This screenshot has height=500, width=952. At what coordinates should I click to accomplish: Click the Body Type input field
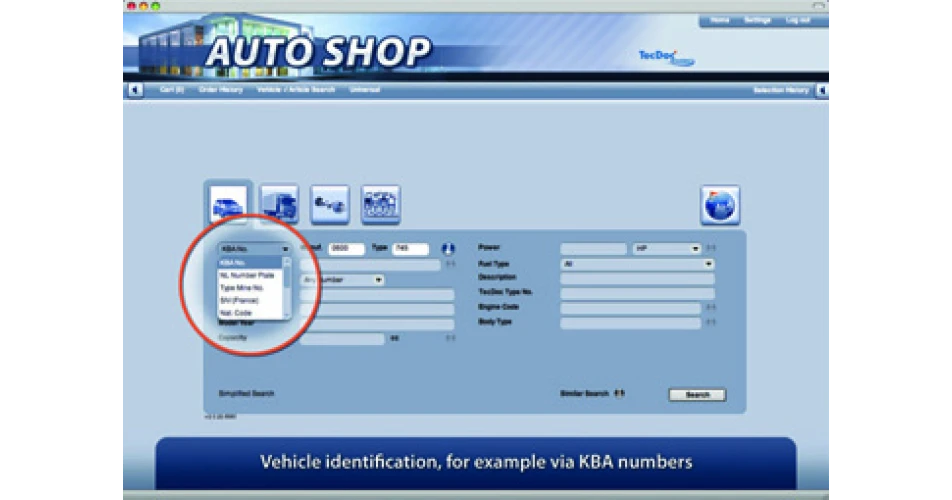(x=630, y=323)
